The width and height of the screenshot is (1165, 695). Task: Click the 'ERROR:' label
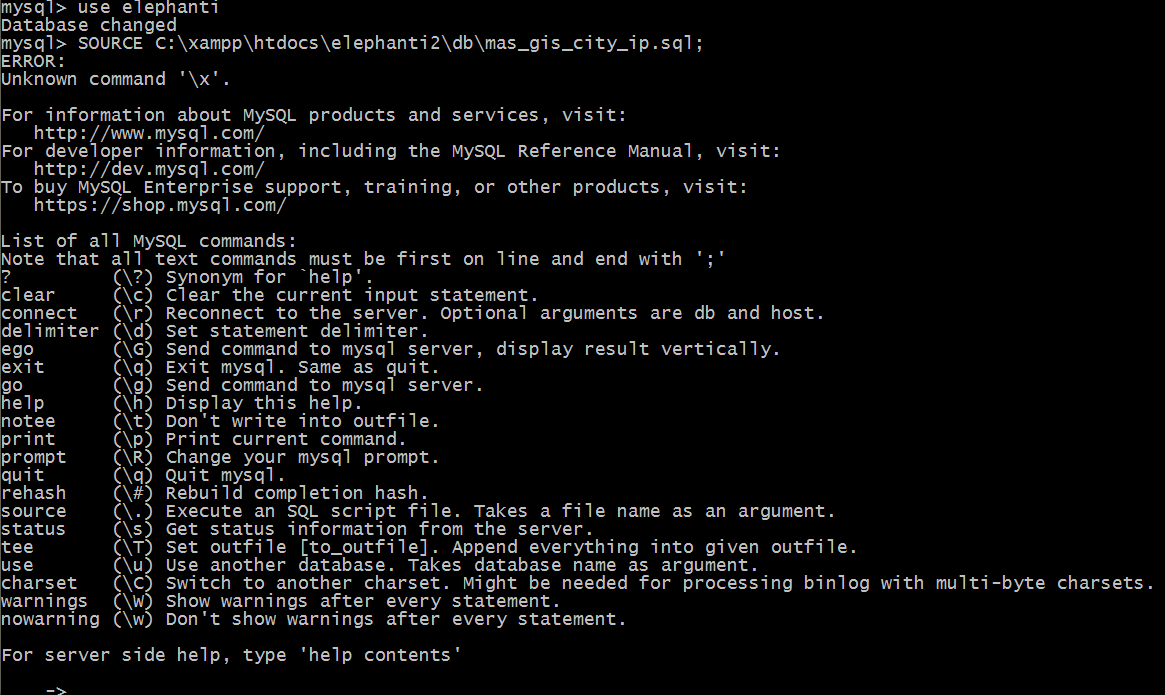click(33, 61)
